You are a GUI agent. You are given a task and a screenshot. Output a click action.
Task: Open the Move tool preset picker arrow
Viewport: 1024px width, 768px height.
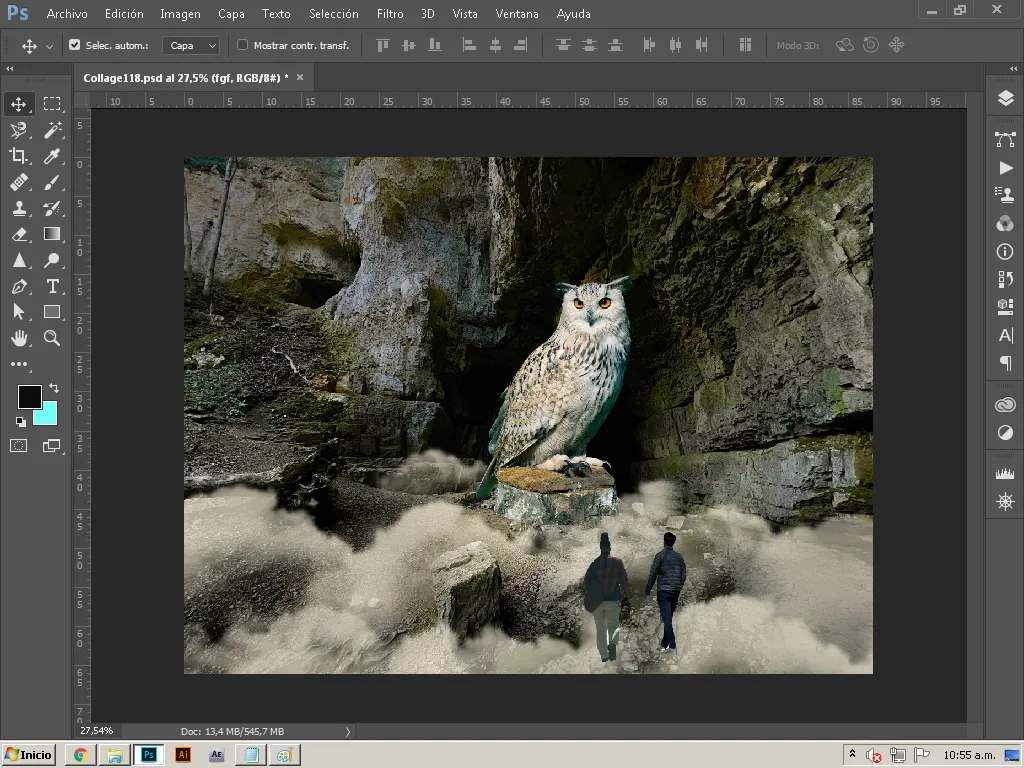click(49, 46)
